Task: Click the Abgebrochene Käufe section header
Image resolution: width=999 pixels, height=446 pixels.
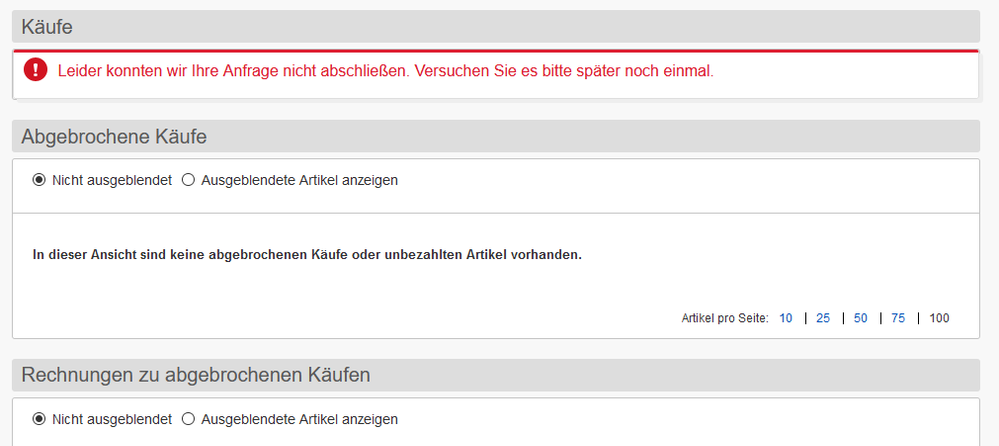Action: (x=114, y=137)
